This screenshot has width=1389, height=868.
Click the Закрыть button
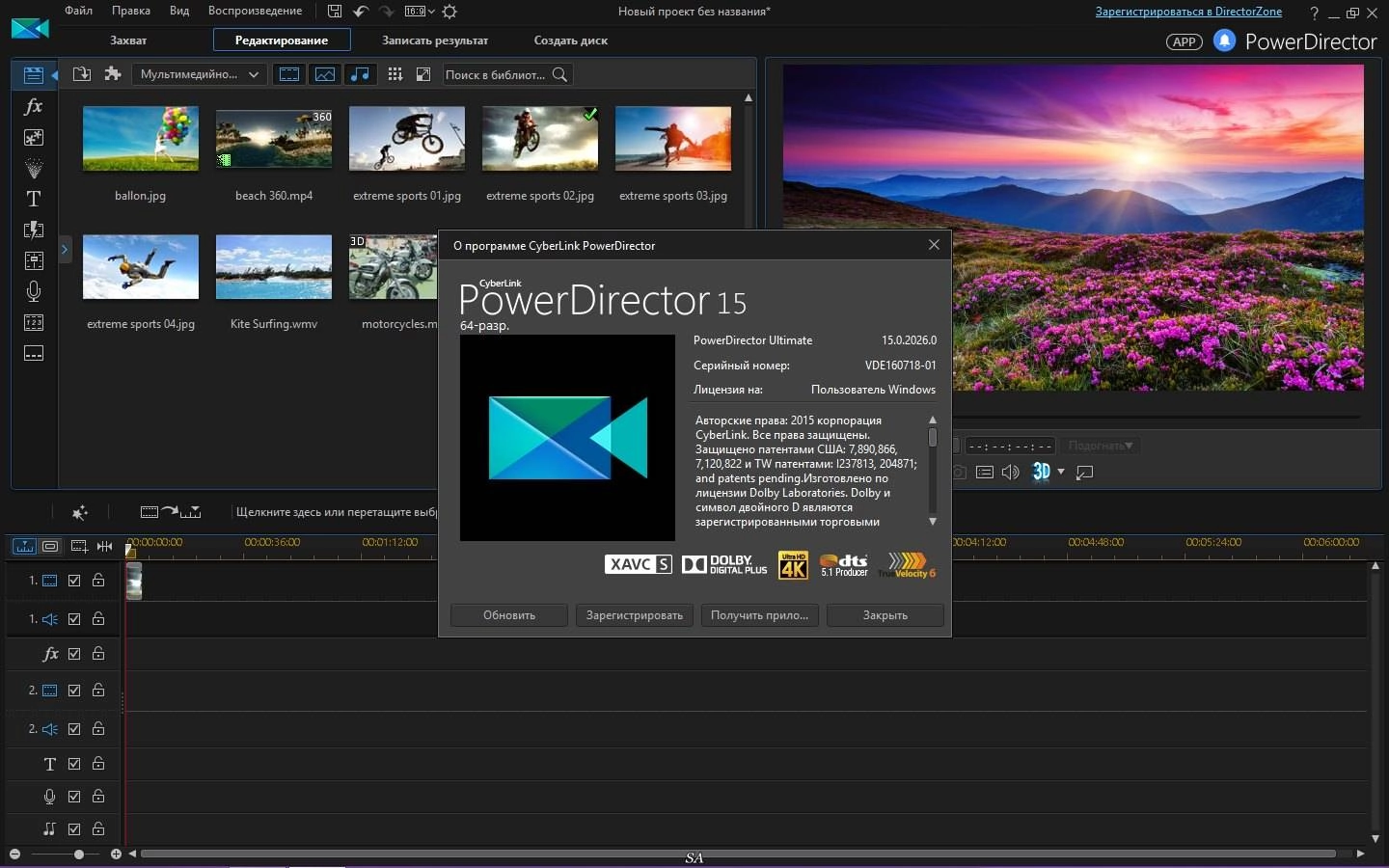point(885,615)
